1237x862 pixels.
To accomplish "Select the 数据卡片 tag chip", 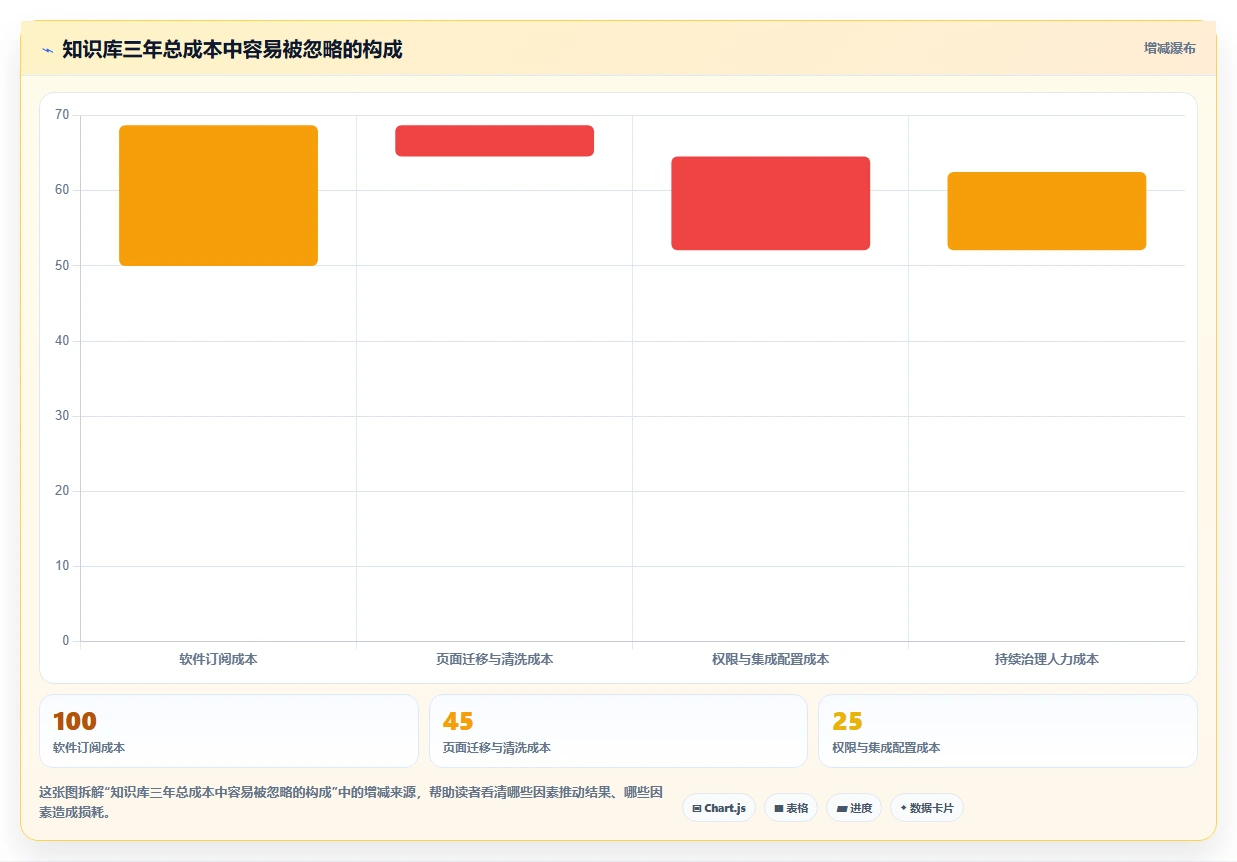I will (927, 808).
